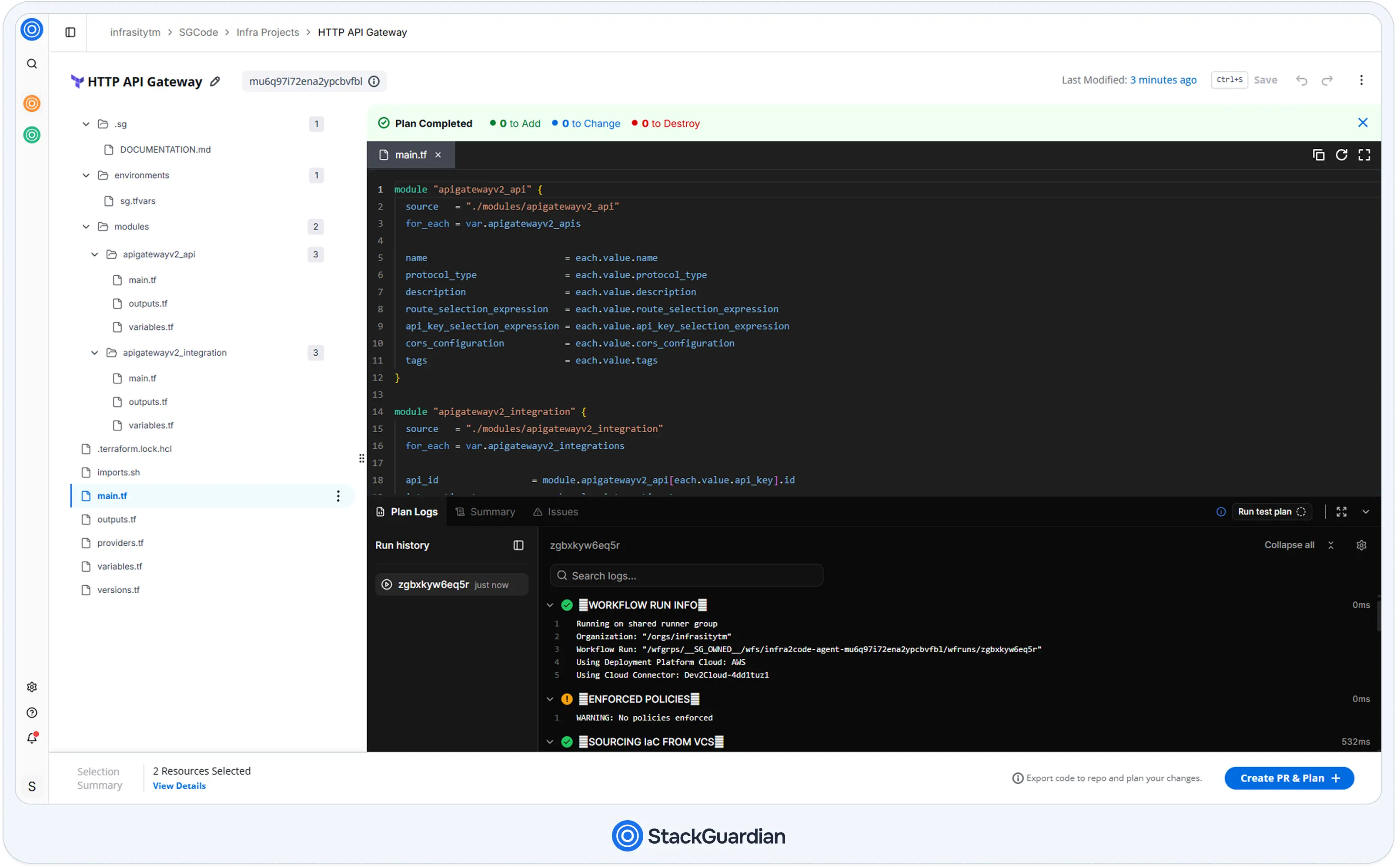This screenshot has height=868, width=1397.
Task: Open three-dot menu on main.tf row
Action: pyautogui.click(x=338, y=496)
